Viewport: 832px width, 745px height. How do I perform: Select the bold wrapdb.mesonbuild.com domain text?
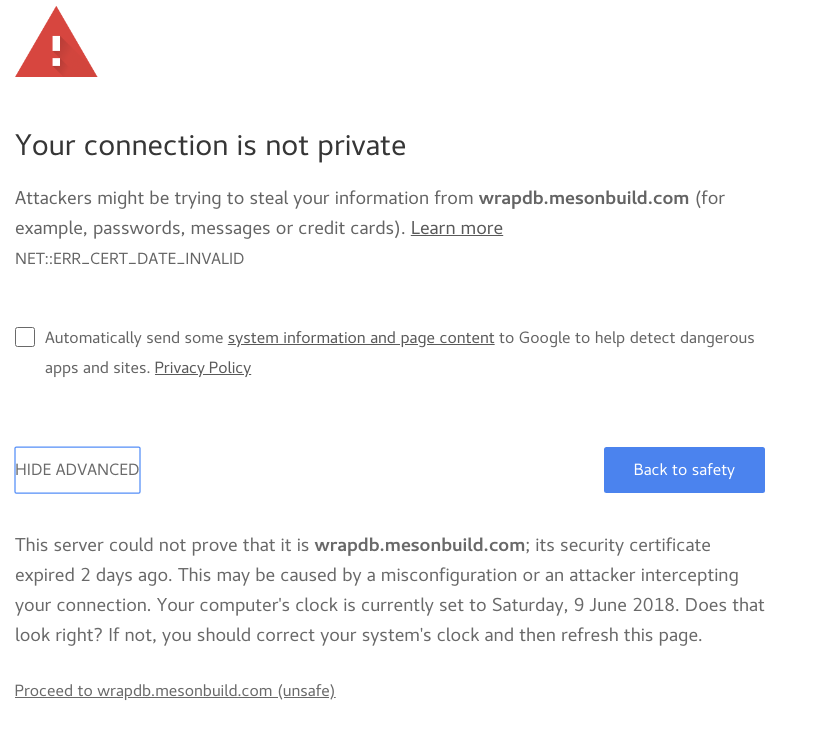tap(583, 197)
